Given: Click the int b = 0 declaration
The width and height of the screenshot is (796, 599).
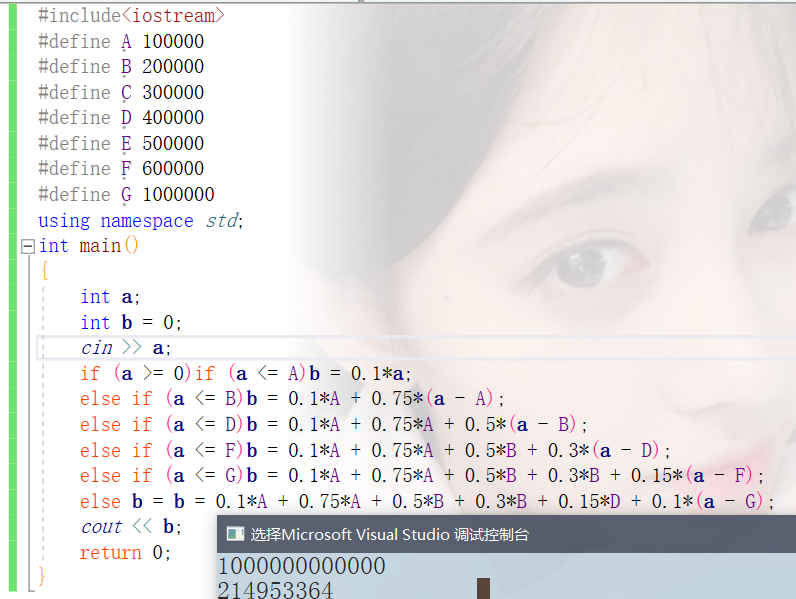Looking at the screenshot, I should [x=131, y=322].
